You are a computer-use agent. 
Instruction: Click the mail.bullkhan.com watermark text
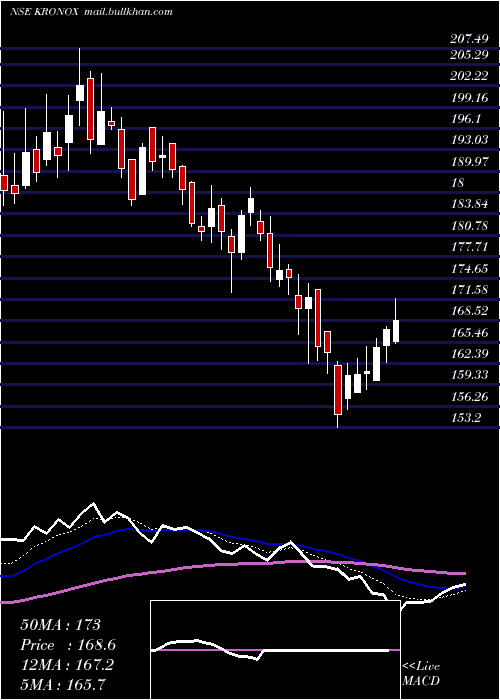coord(128,12)
